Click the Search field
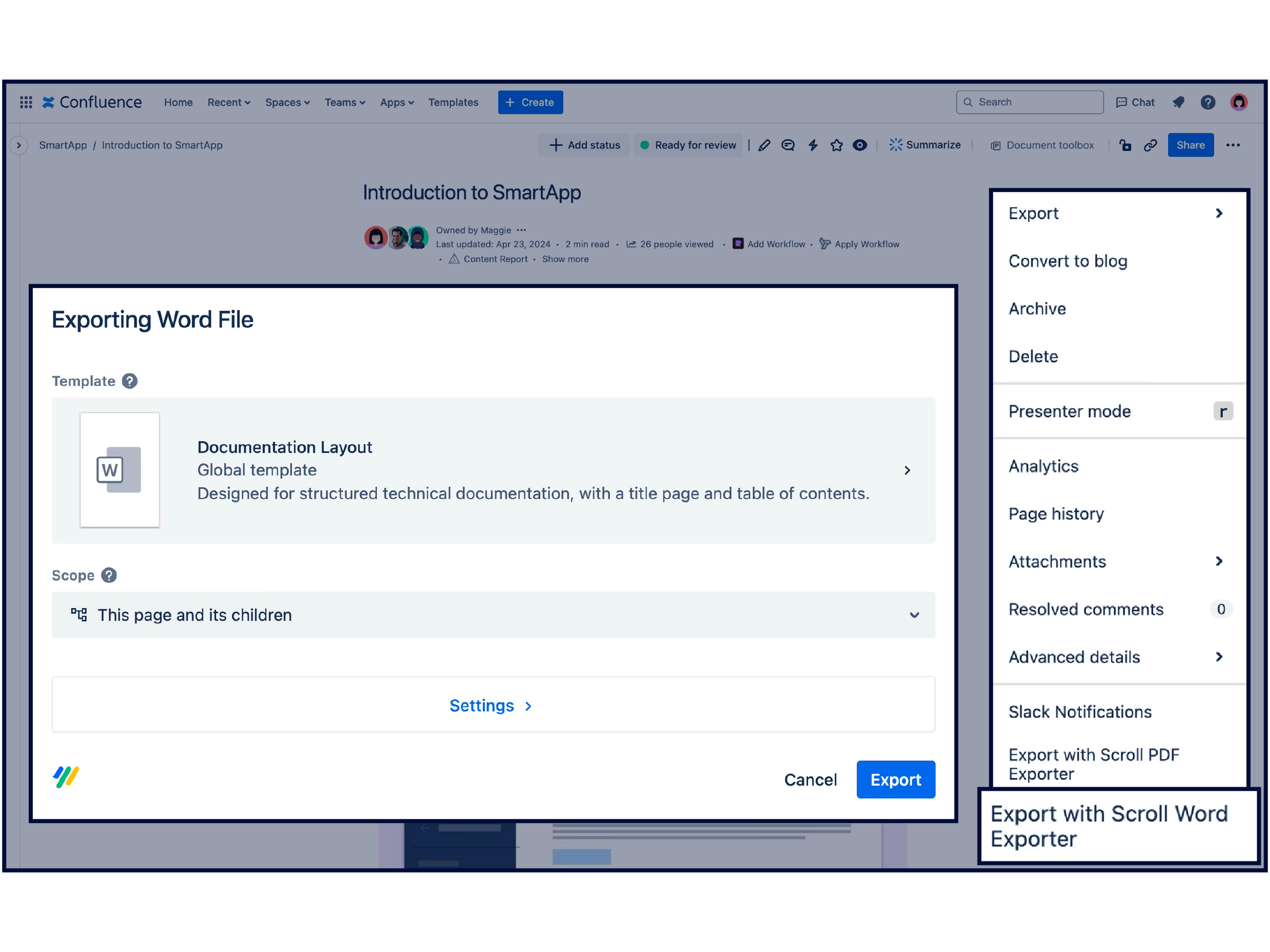Screen dimensions: 1270x952 (x=1029, y=102)
